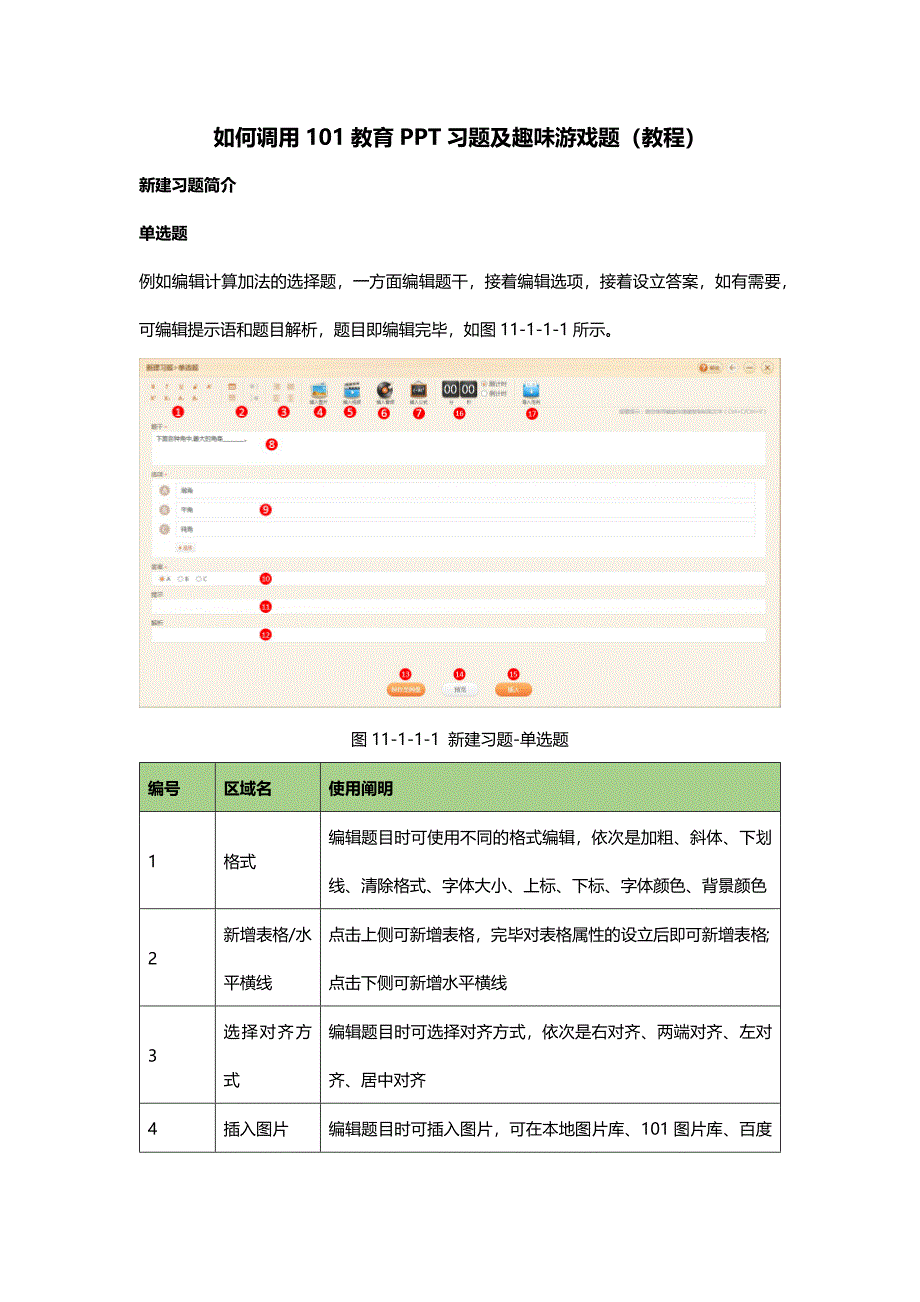Click the Import Exercise icon on far right
Image resolution: width=920 pixels, height=1302 pixels.
531,390
